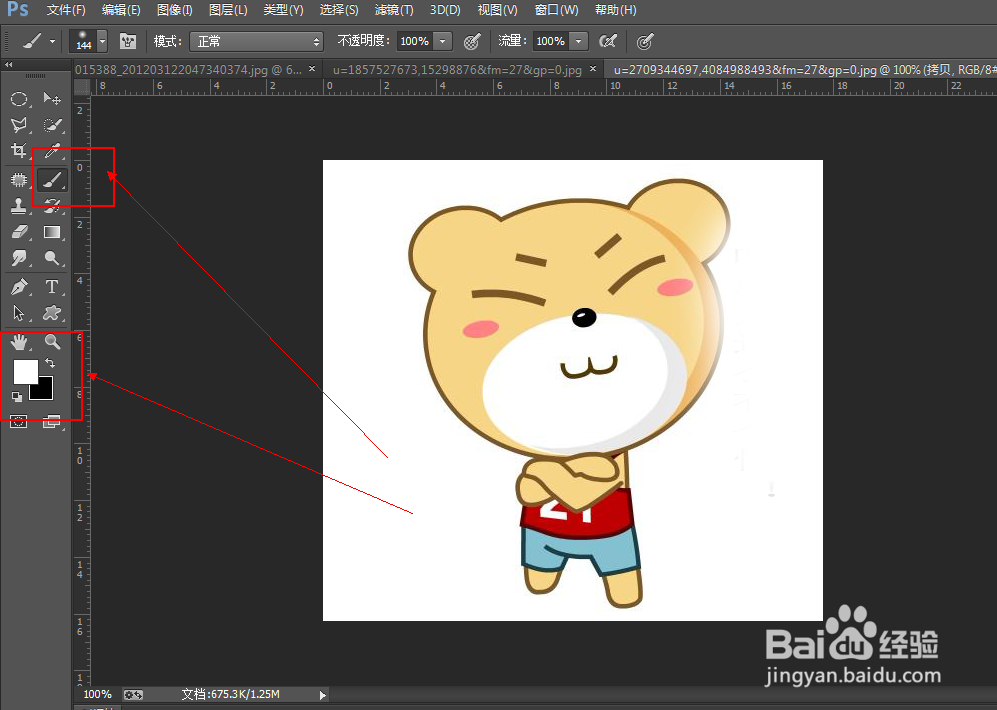997x710 pixels.
Task: Click the status bar info arrow
Action: (x=322, y=695)
